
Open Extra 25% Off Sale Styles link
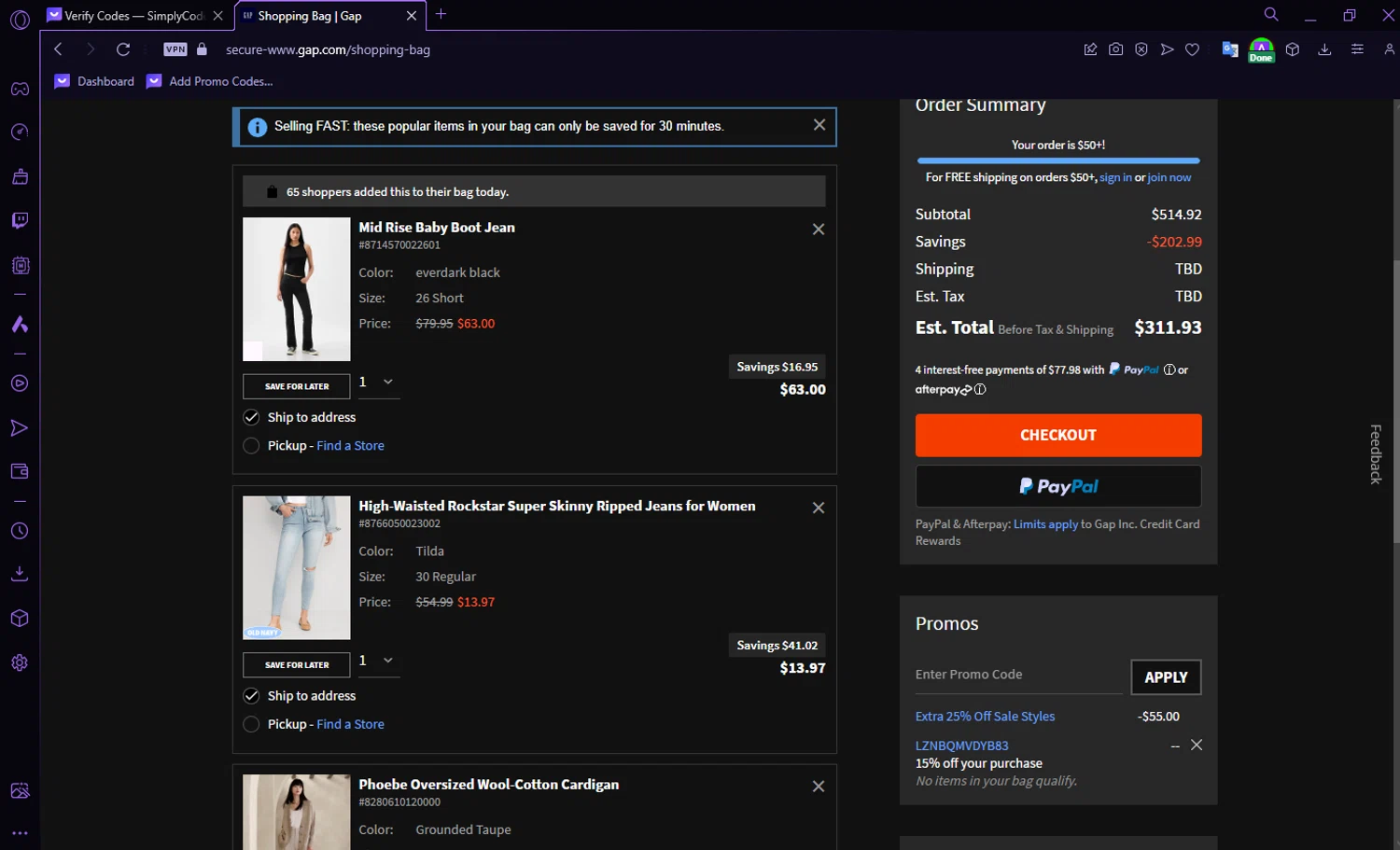tap(985, 717)
